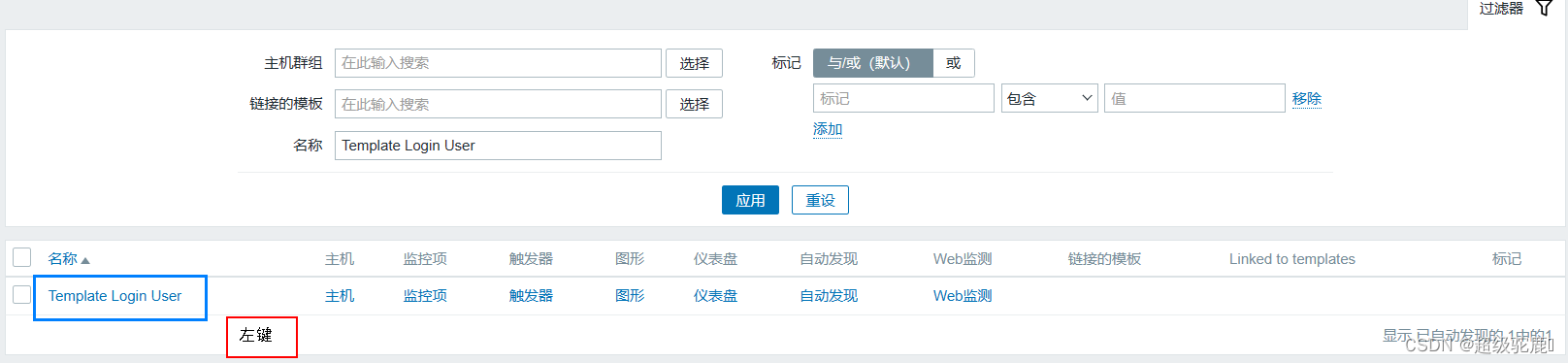The width and height of the screenshot is (1568, 363).
Task: Open 主机 link in Template Login User row
Action: [x=340, y=296]
